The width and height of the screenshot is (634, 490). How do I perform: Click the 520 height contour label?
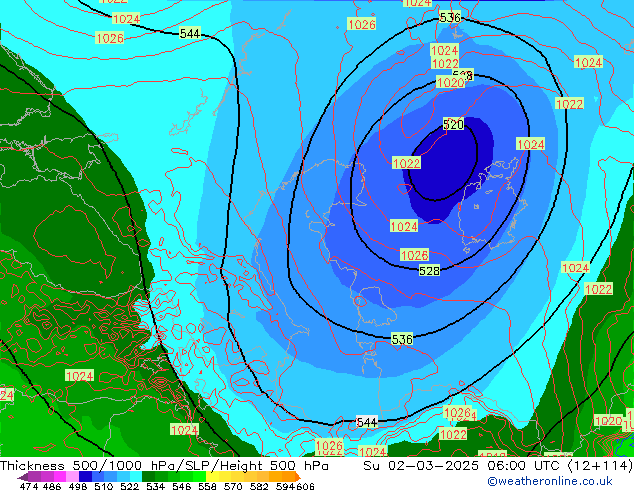(x=453, y=125)
